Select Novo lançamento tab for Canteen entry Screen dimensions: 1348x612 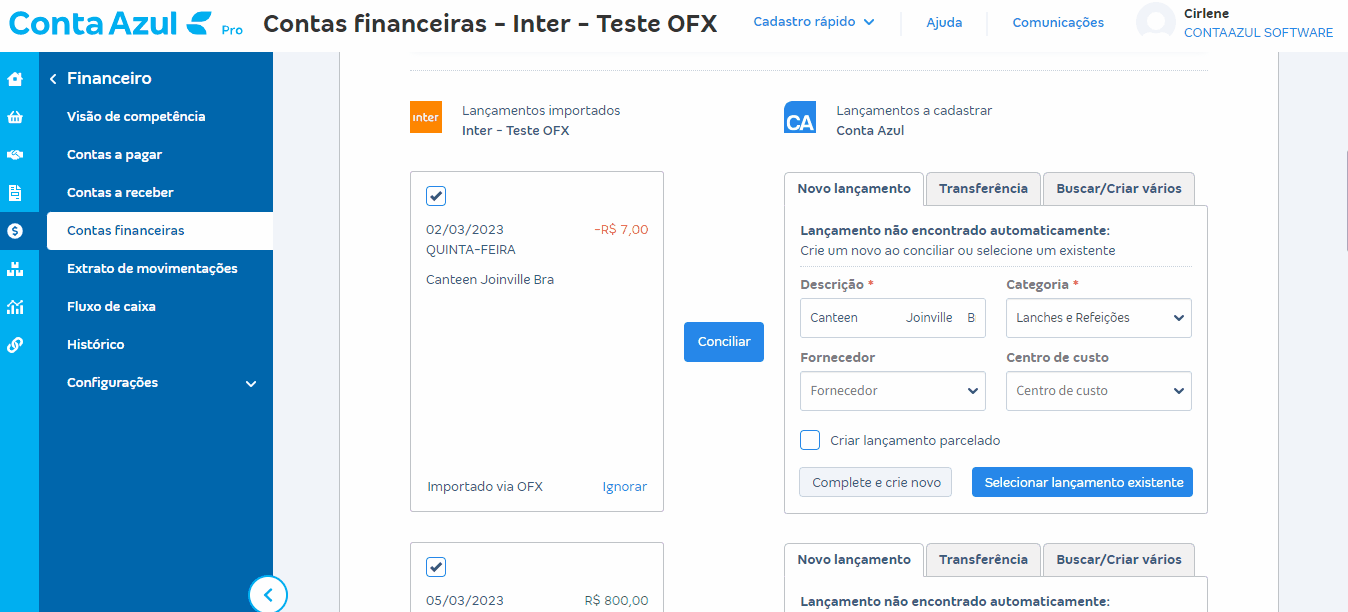click(854, 189)
